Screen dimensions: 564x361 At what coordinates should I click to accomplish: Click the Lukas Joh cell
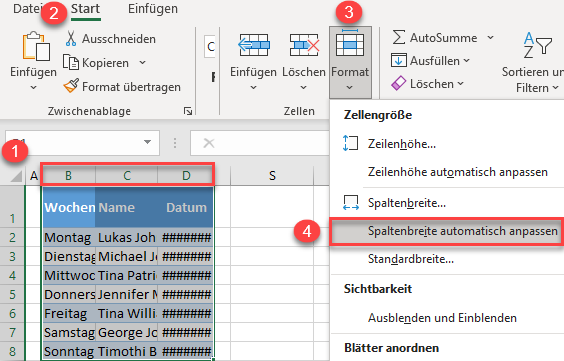pos(127,237)
